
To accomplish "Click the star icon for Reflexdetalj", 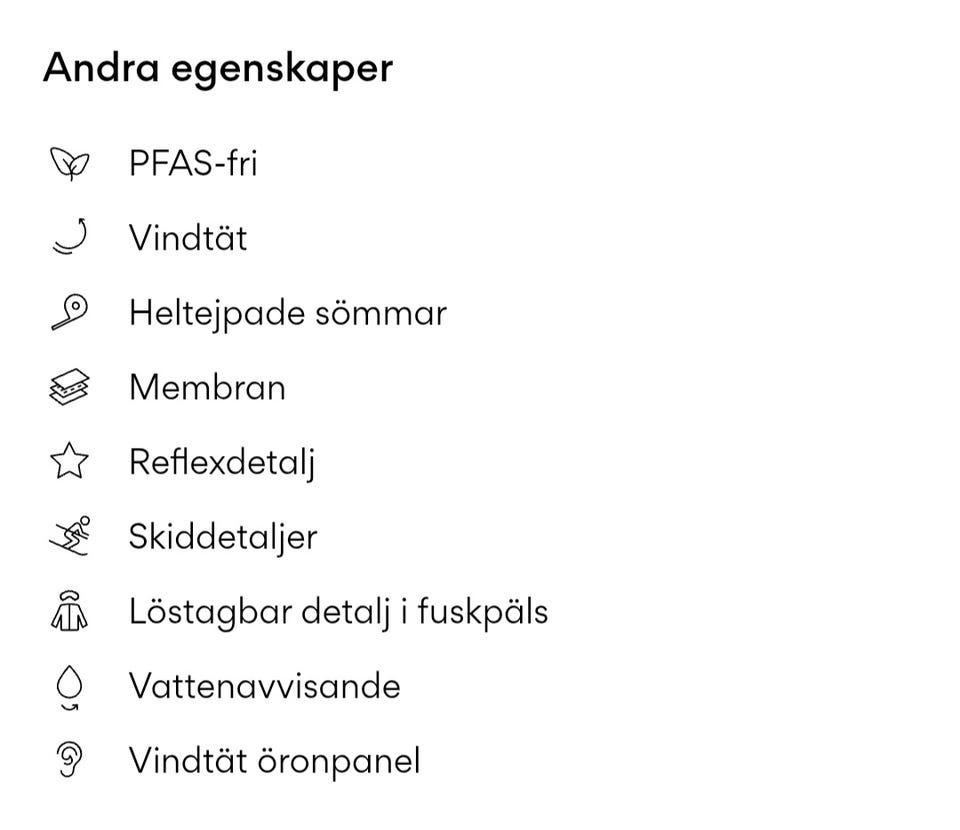I will (x=69, y=462).
